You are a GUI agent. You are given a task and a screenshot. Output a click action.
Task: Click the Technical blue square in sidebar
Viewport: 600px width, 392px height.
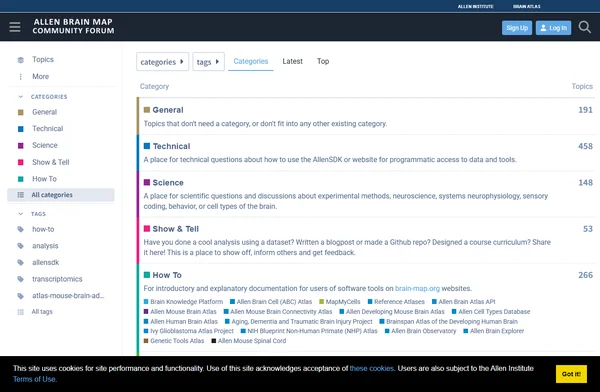tap(21, 129)
